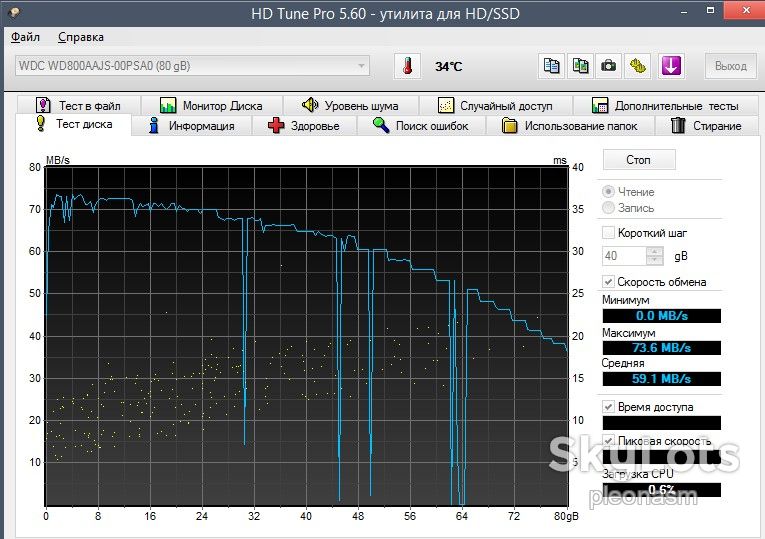Click the "Максимум" label

click(x=628, y=333)
